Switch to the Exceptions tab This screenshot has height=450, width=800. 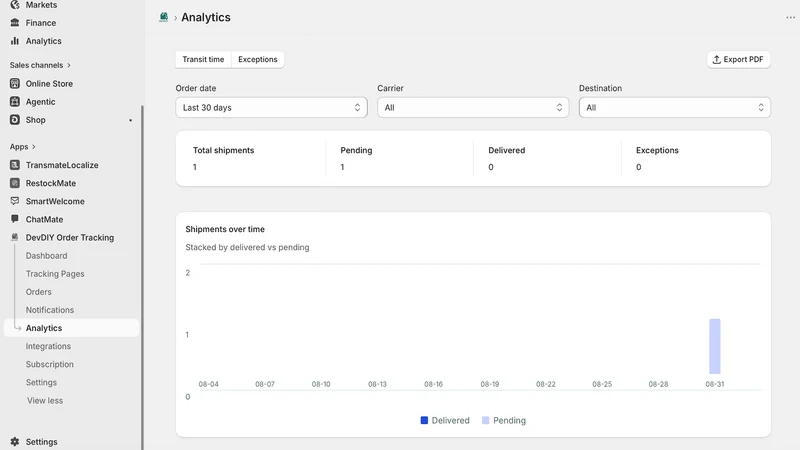pyautogui.click(x=258, y=59)
